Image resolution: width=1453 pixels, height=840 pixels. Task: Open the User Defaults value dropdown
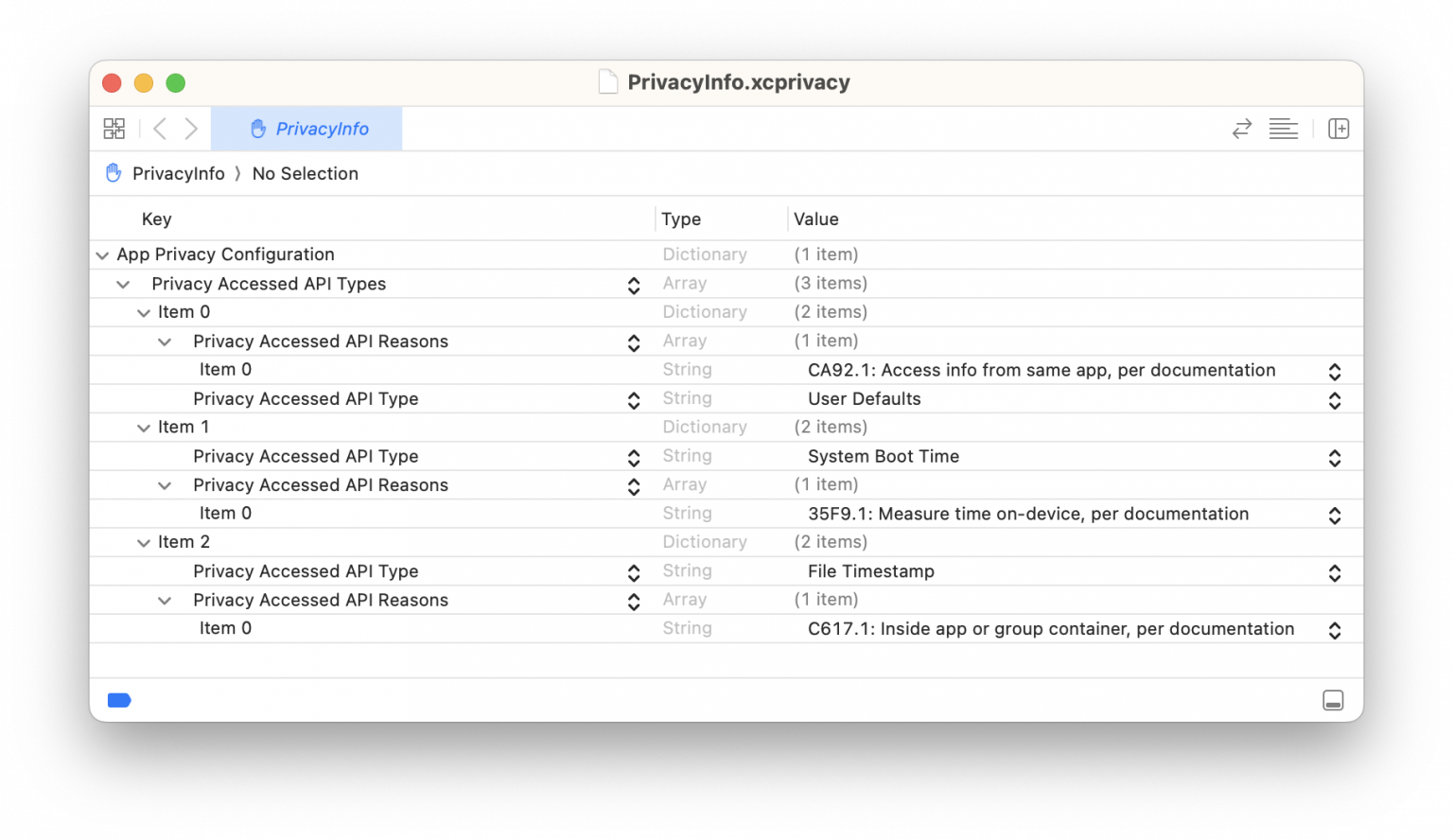pyautogui.click(x=1335, y=399)
